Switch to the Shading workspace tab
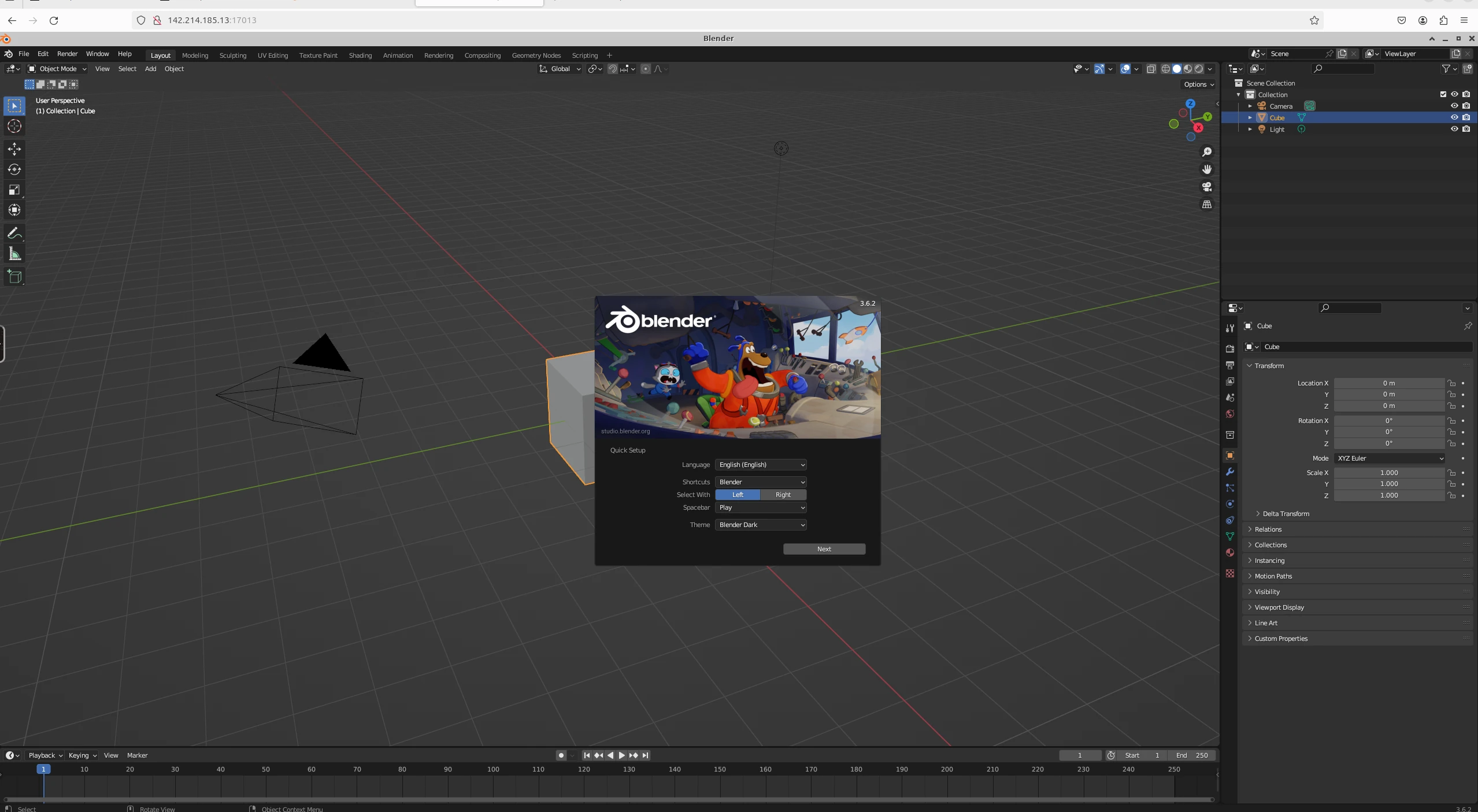The image size is (1478, 812). 360,55
